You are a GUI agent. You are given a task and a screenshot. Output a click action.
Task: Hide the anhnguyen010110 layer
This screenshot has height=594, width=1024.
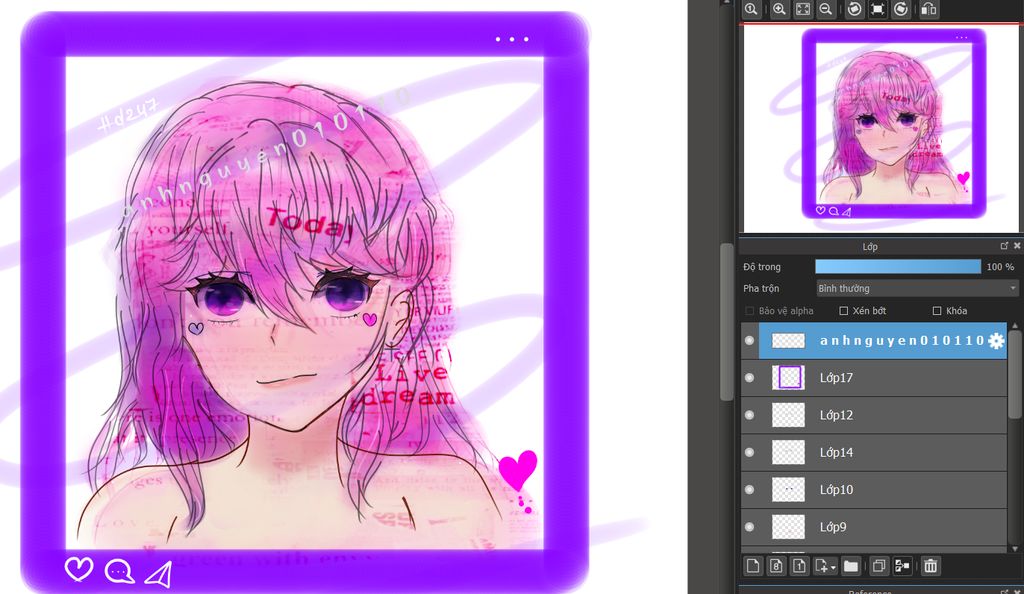point(750,340)
